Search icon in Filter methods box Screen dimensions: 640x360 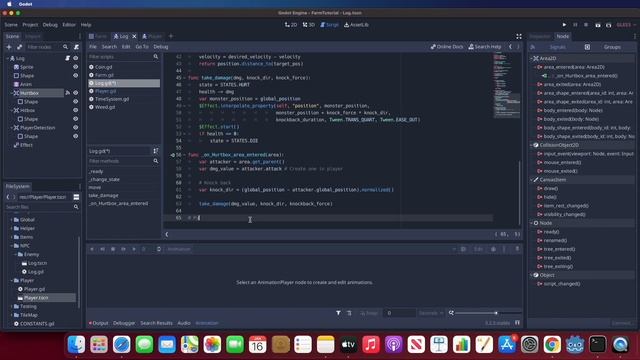(x=156, y=161)
